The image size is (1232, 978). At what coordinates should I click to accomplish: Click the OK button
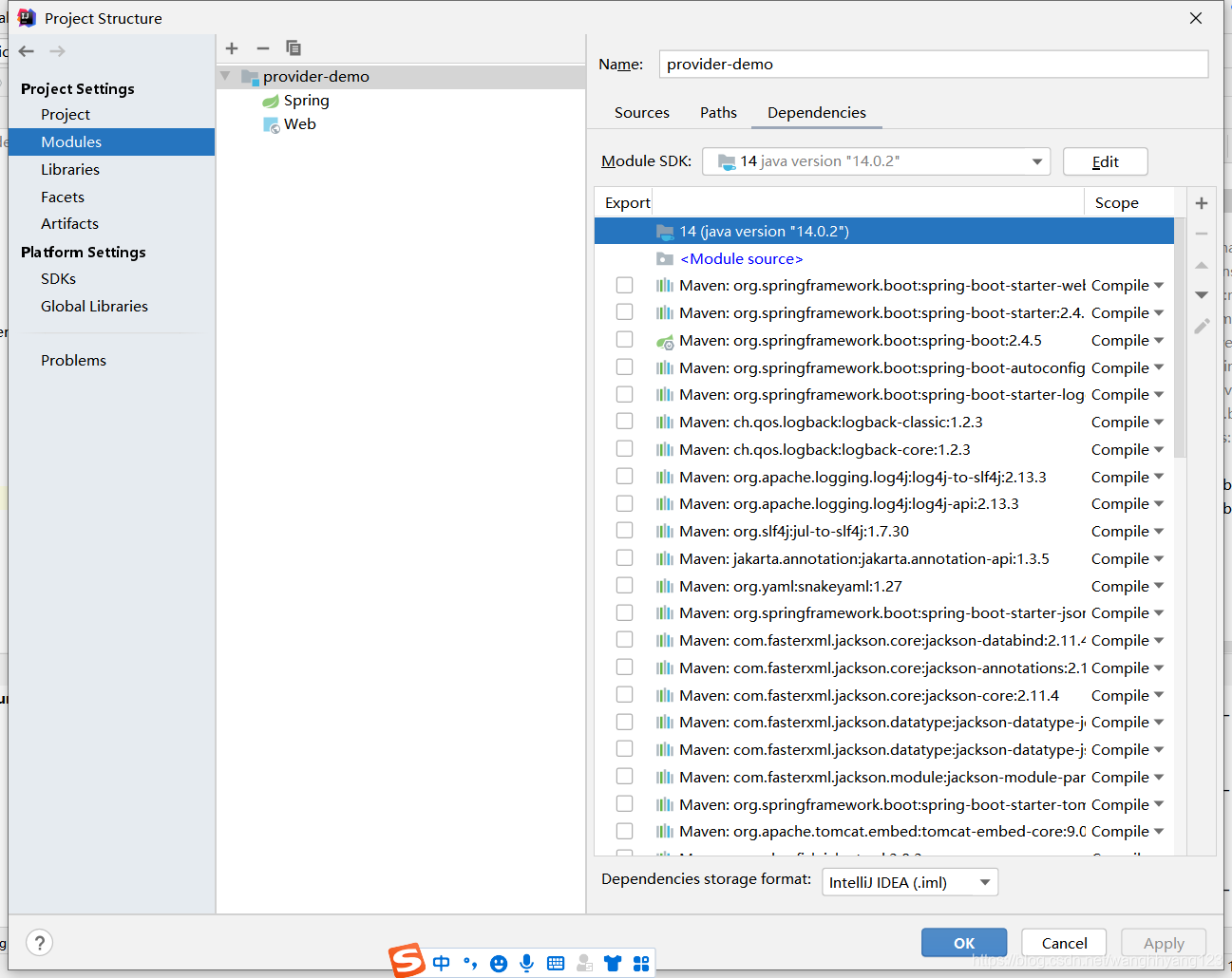[964, 943]
